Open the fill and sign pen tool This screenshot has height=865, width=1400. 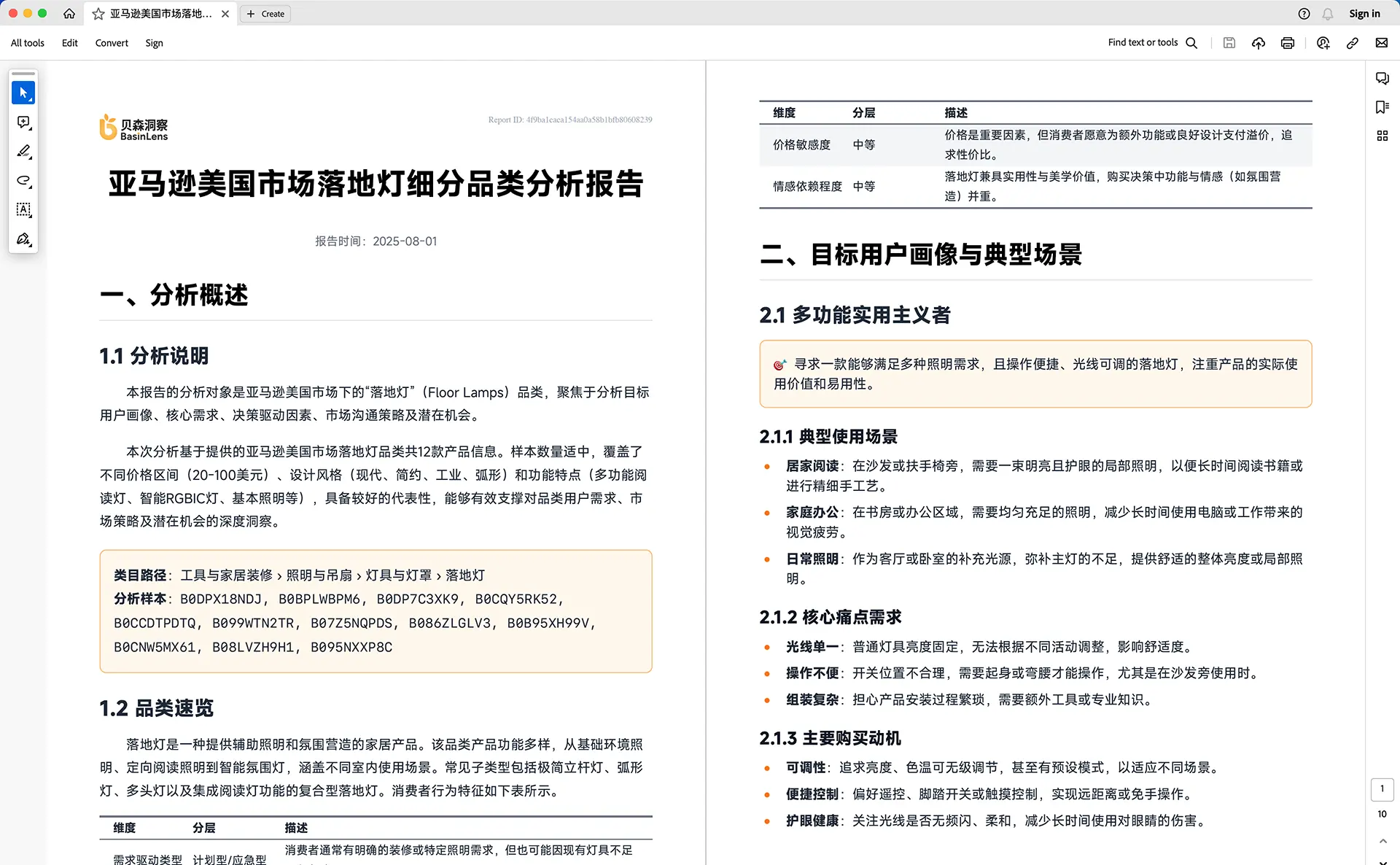click(x=23, y=239)
